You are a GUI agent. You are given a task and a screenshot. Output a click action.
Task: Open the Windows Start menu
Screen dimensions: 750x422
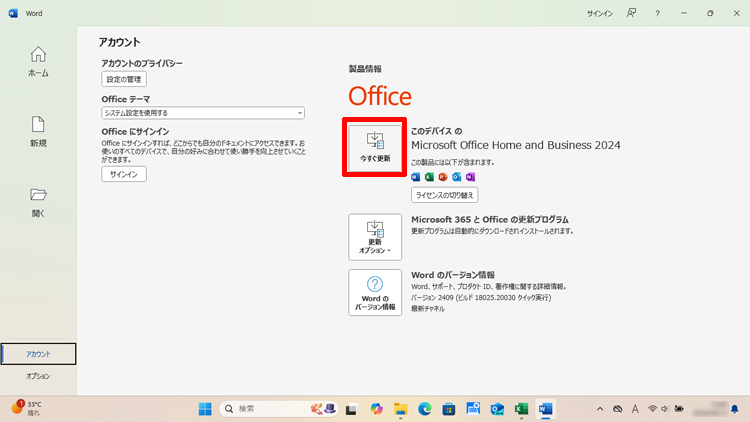click(205, 409)
